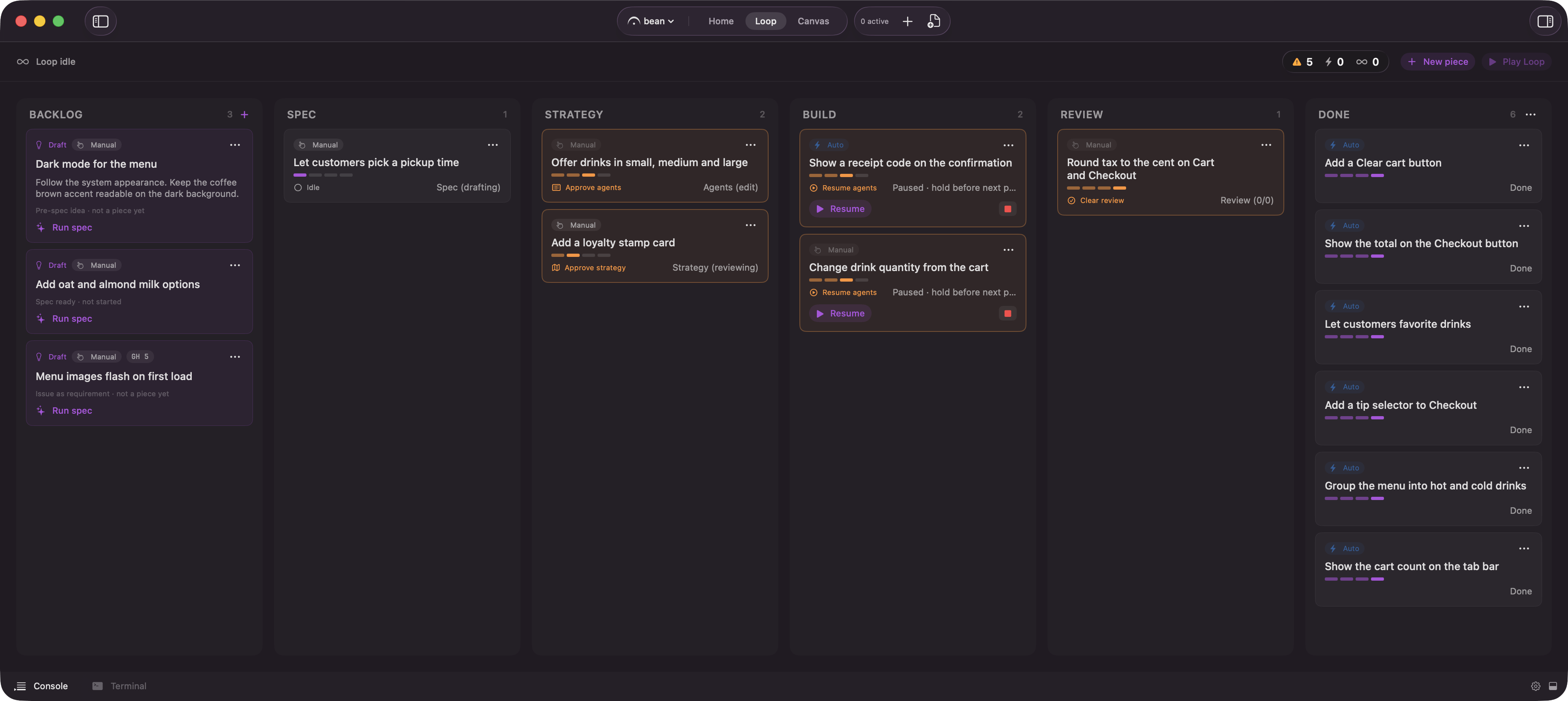Run spec for Menu images flash on first load
Viewport: 1568px width, 701px height.
pyautogui.click(x=64, y=411)
